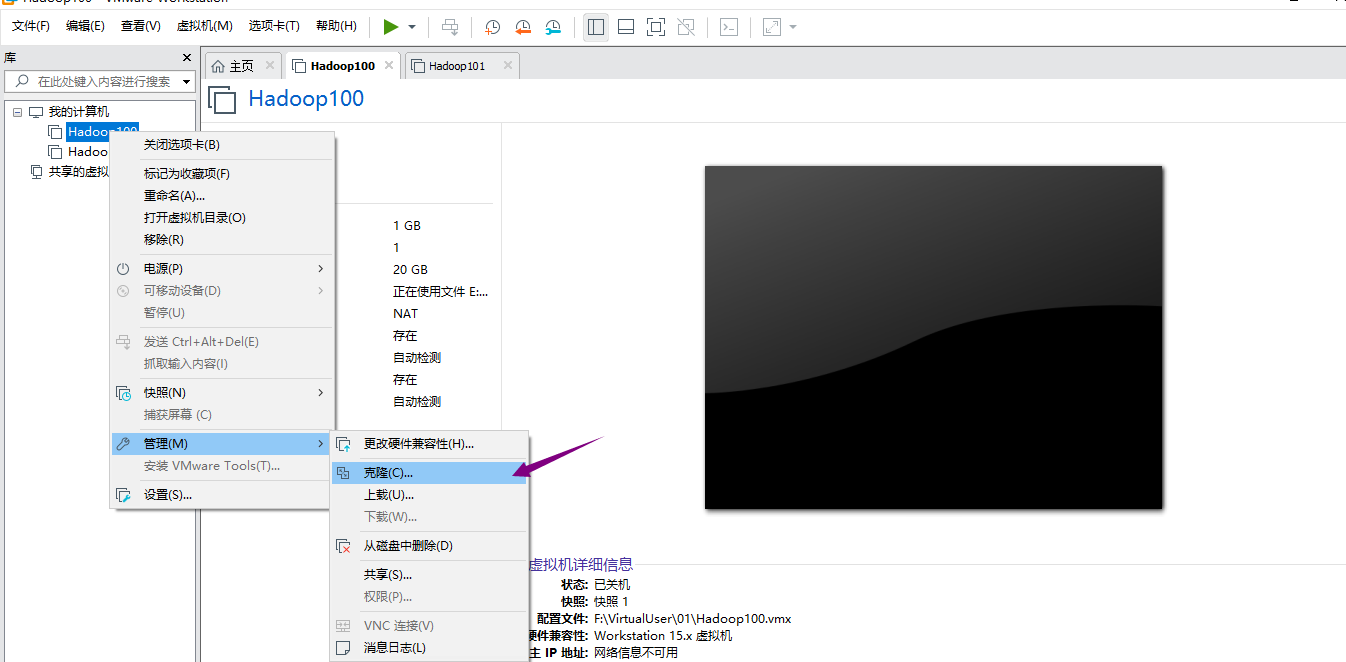The image size is (1346, 662).
Task: Click the snapshot icon beside 快照(N)
Action: click(x=124, y=393)
